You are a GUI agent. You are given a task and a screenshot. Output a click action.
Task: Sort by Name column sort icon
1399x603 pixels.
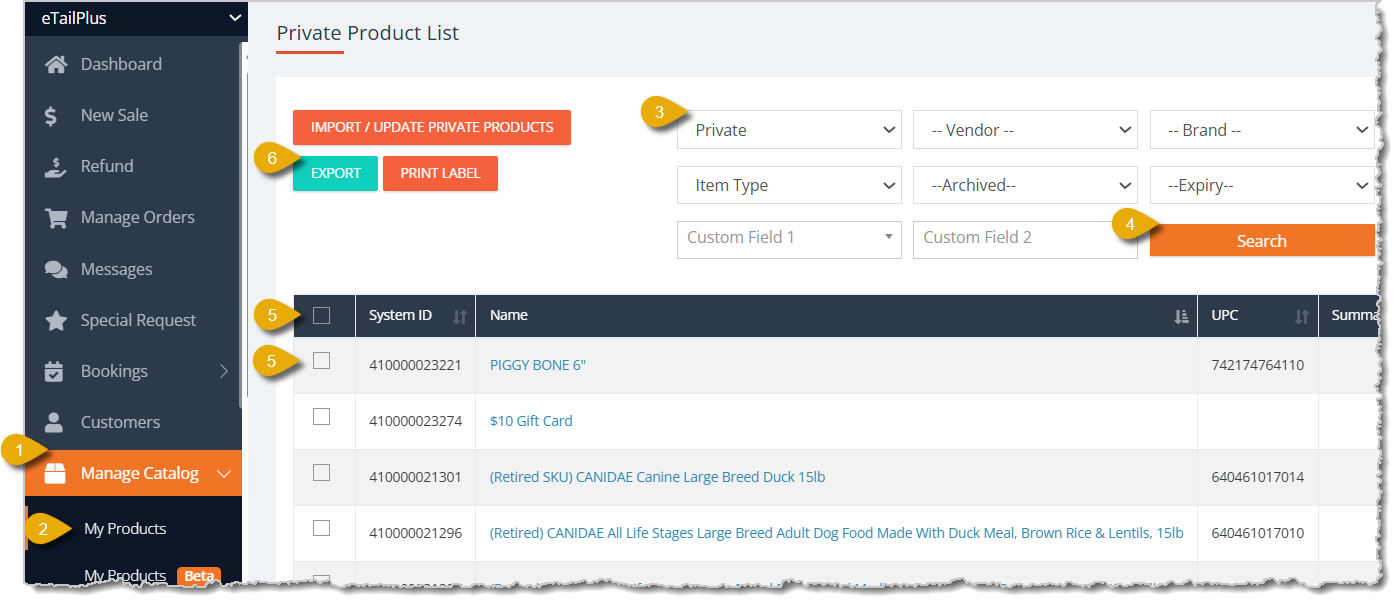coord(1182,316)
